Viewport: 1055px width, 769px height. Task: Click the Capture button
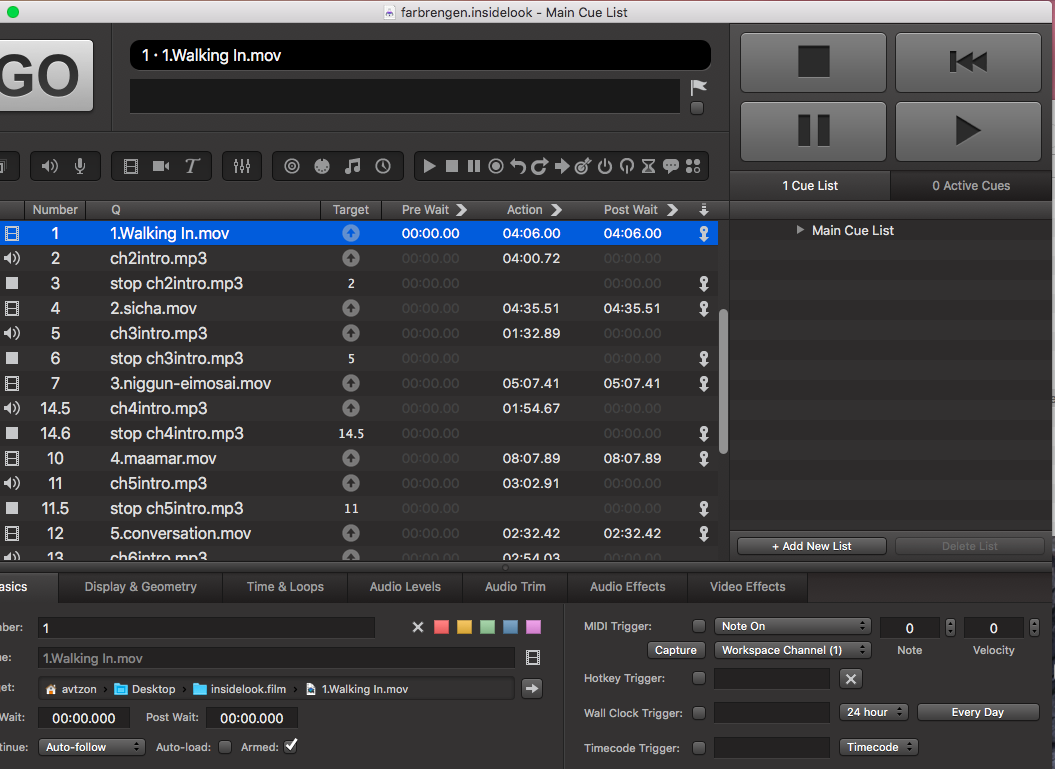pyautogui.click(x=676, y=650)
